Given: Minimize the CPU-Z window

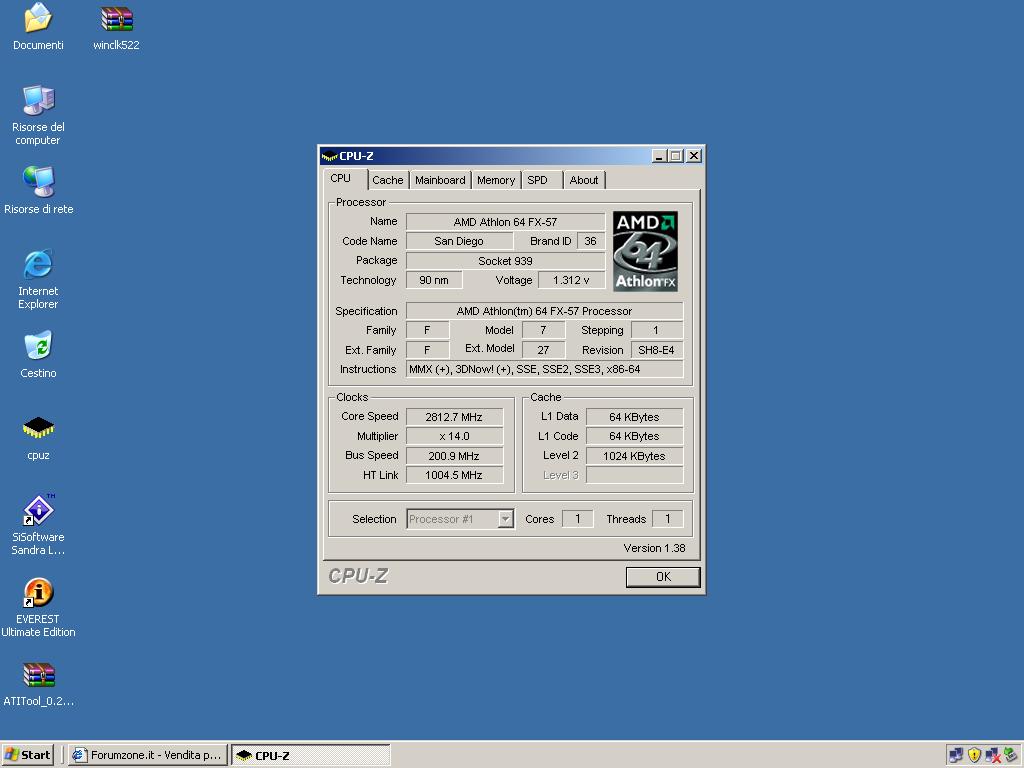Looking at the screenshot, I should (x=659, y=156).
